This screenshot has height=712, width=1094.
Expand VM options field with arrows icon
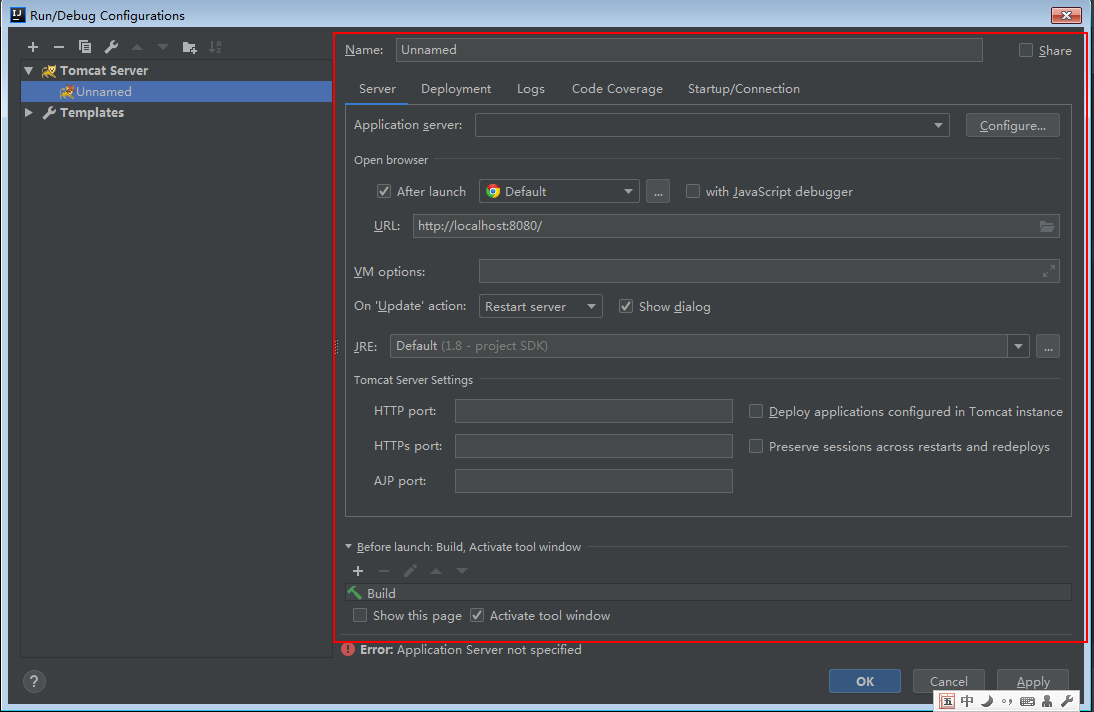point(1049,272)
